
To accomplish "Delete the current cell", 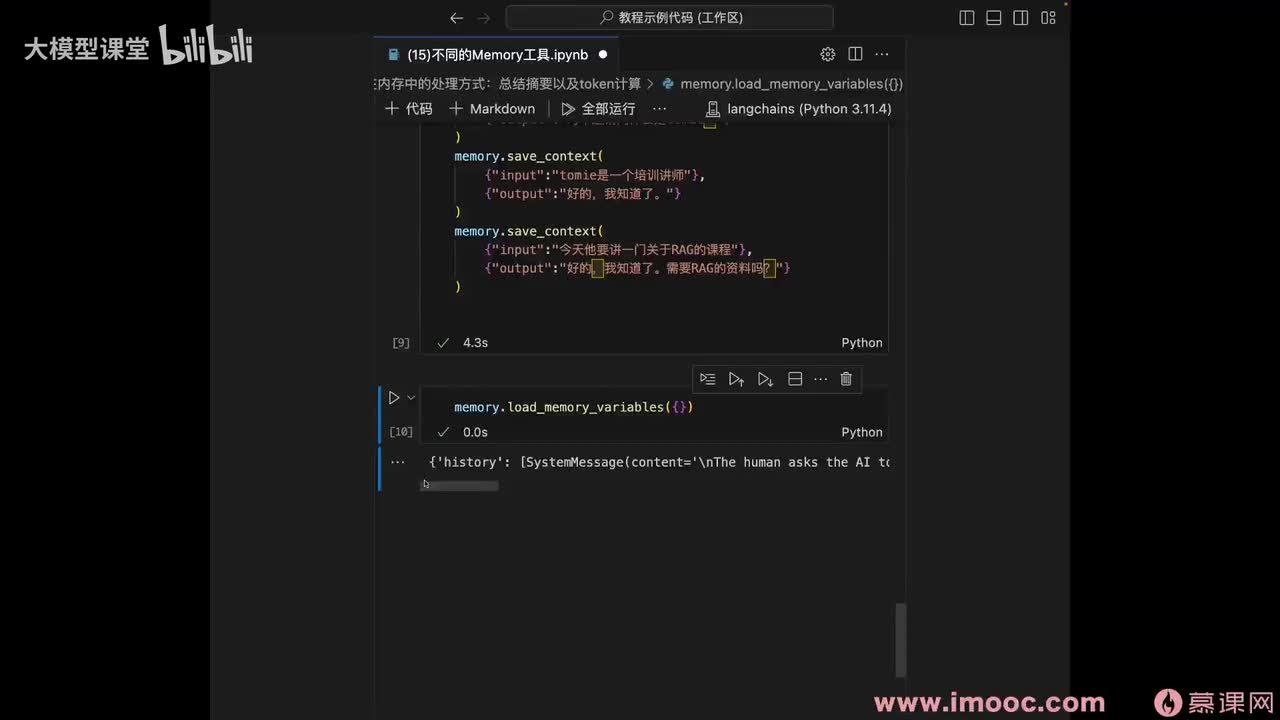I will click(846, 379).
